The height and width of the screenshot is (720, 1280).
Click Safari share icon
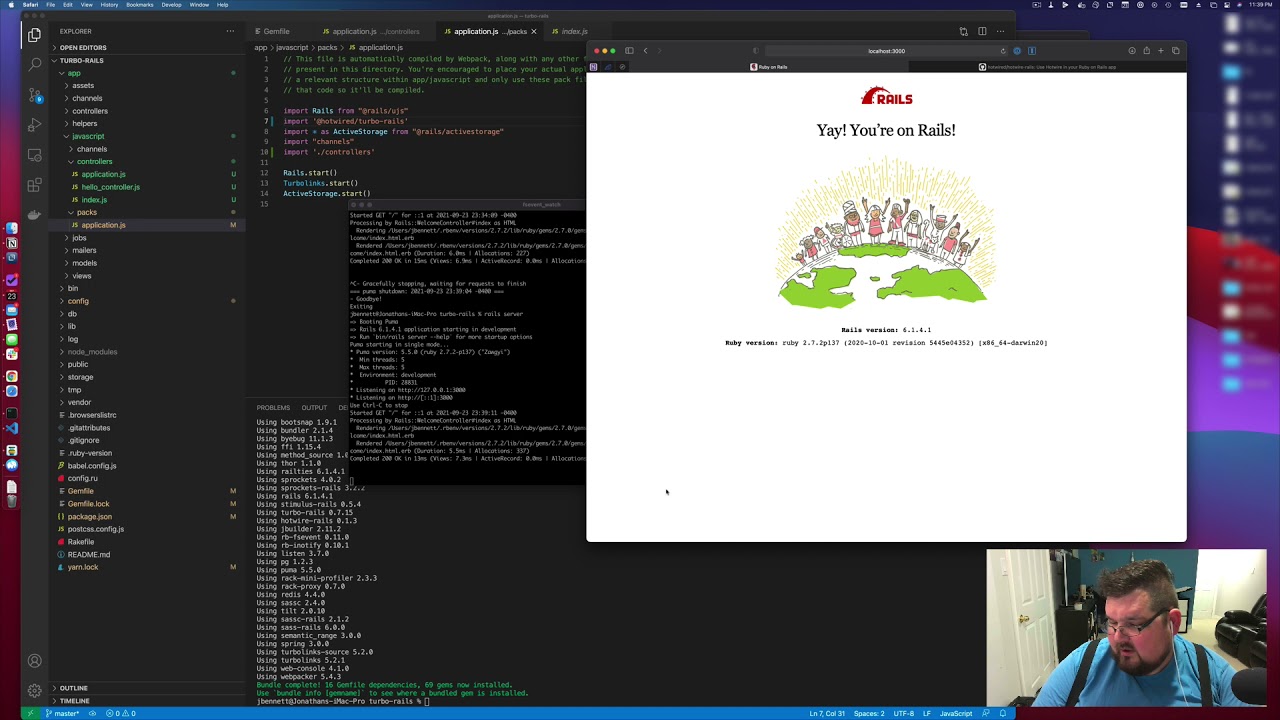tap(1146, 51)
